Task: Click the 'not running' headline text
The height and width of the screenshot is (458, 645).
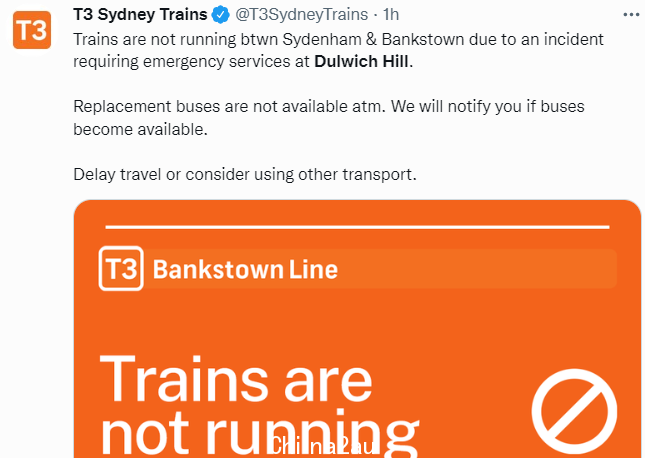Action: pyautogui.click(x=260, y=434)
